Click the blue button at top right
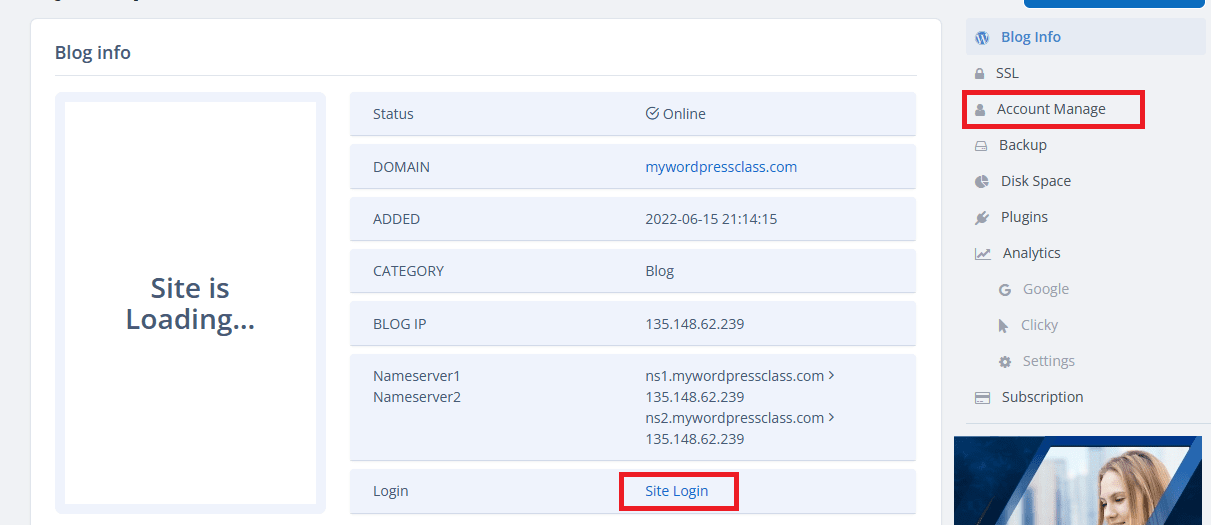Screen dimensions: 1211x525 pos(1114,3)
